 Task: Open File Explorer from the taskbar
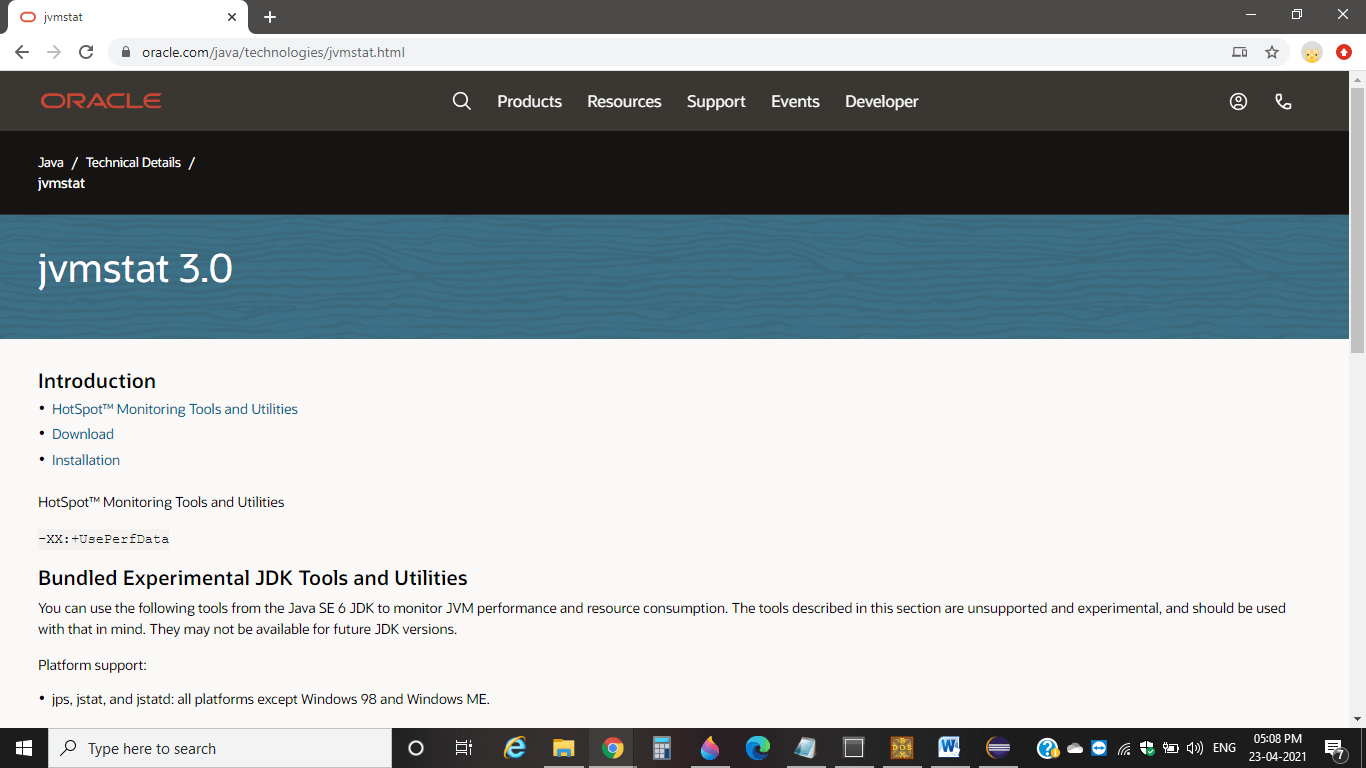[x=564, y=748]
